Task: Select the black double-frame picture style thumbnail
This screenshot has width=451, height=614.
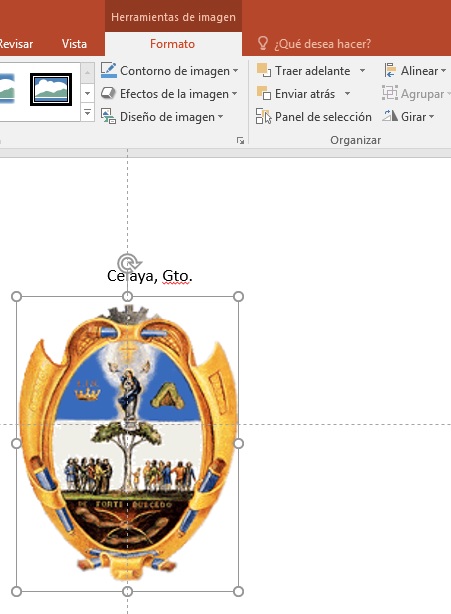Action: click(51, 89)
